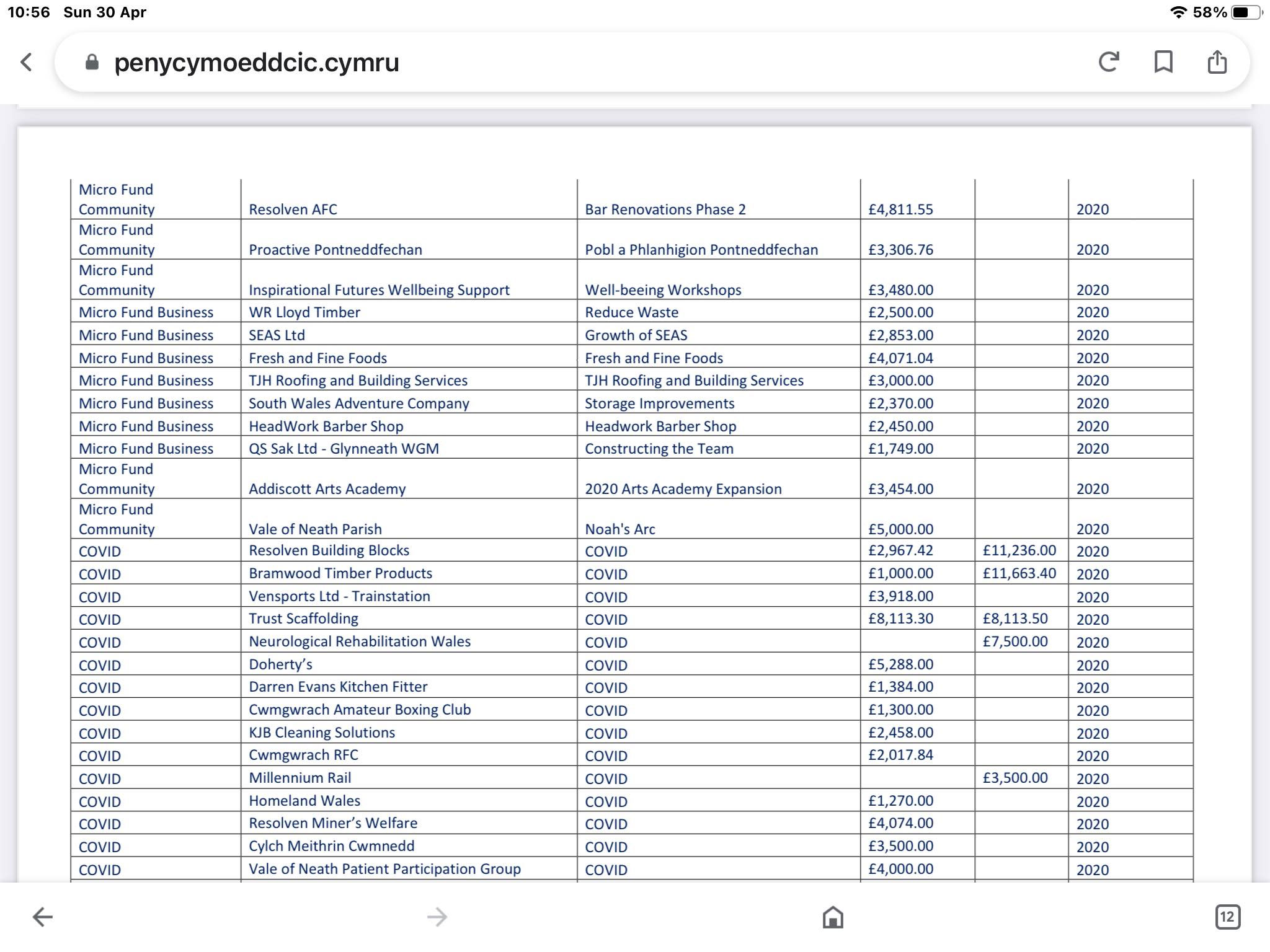Select QS Sak Ltd - Glynneath WGM
This screenshot has height=952, width=1270.
tap(344, 449)
